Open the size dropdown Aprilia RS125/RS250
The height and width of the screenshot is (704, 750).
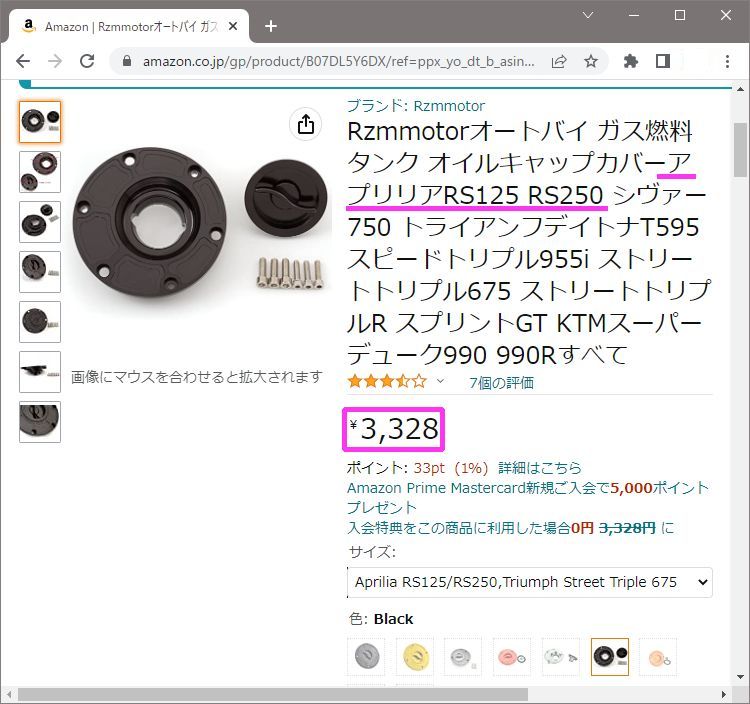tap(530, 582)
